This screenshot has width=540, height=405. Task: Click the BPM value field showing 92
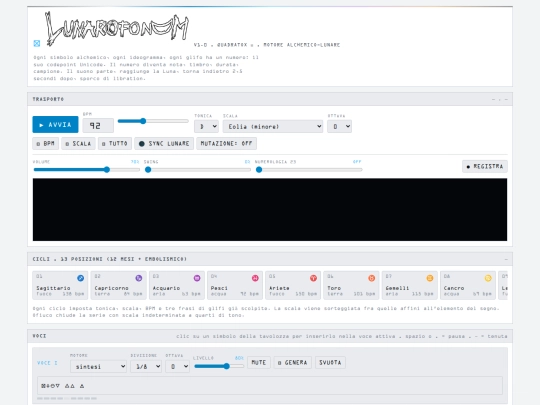(98, 126)
